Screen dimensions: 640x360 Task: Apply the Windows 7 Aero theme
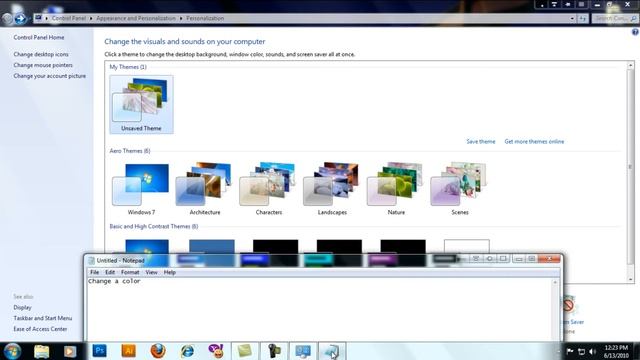[x=141, y=189]
